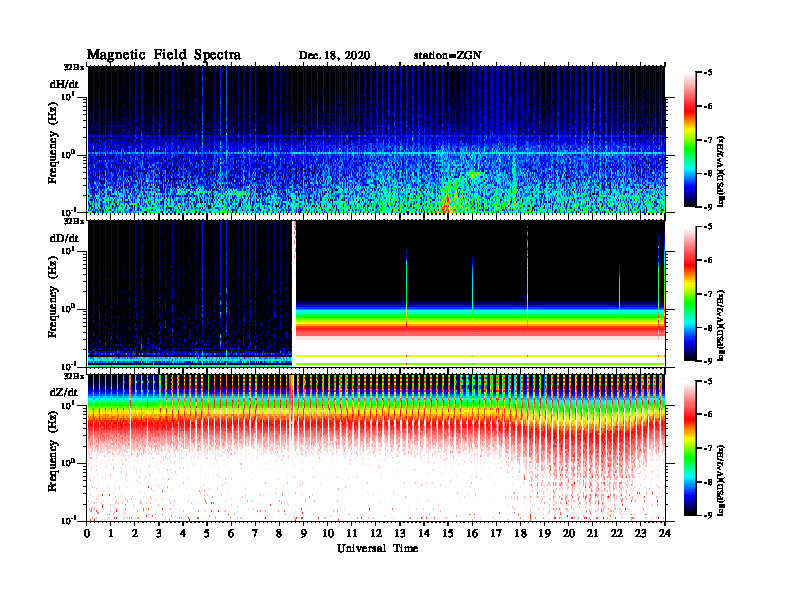
Task: Click the log(PSD) label beside dZ/dt color bar
Action: coord(721,480)
